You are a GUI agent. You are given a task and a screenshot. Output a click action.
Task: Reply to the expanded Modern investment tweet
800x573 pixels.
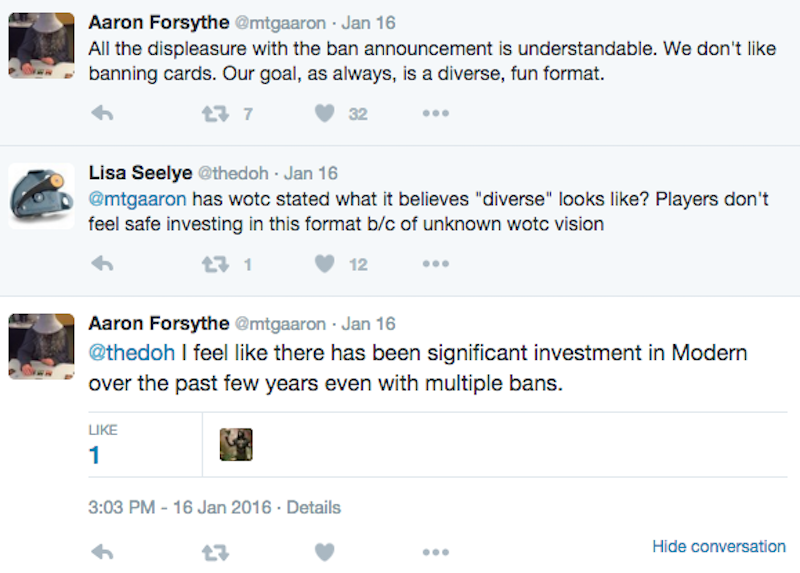pyautogui.click(x=102, y=552)
